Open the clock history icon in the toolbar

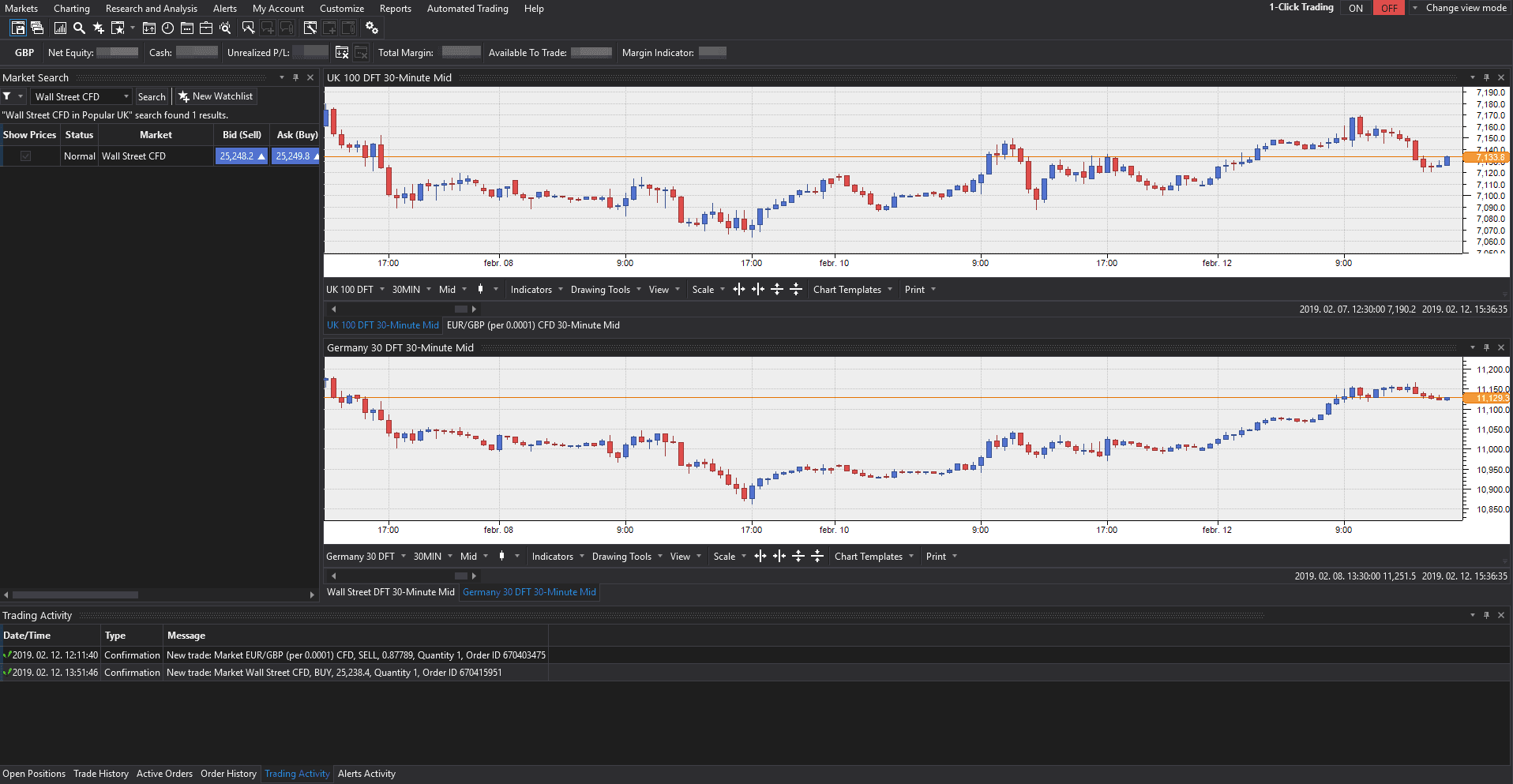(x=168, y=28)
